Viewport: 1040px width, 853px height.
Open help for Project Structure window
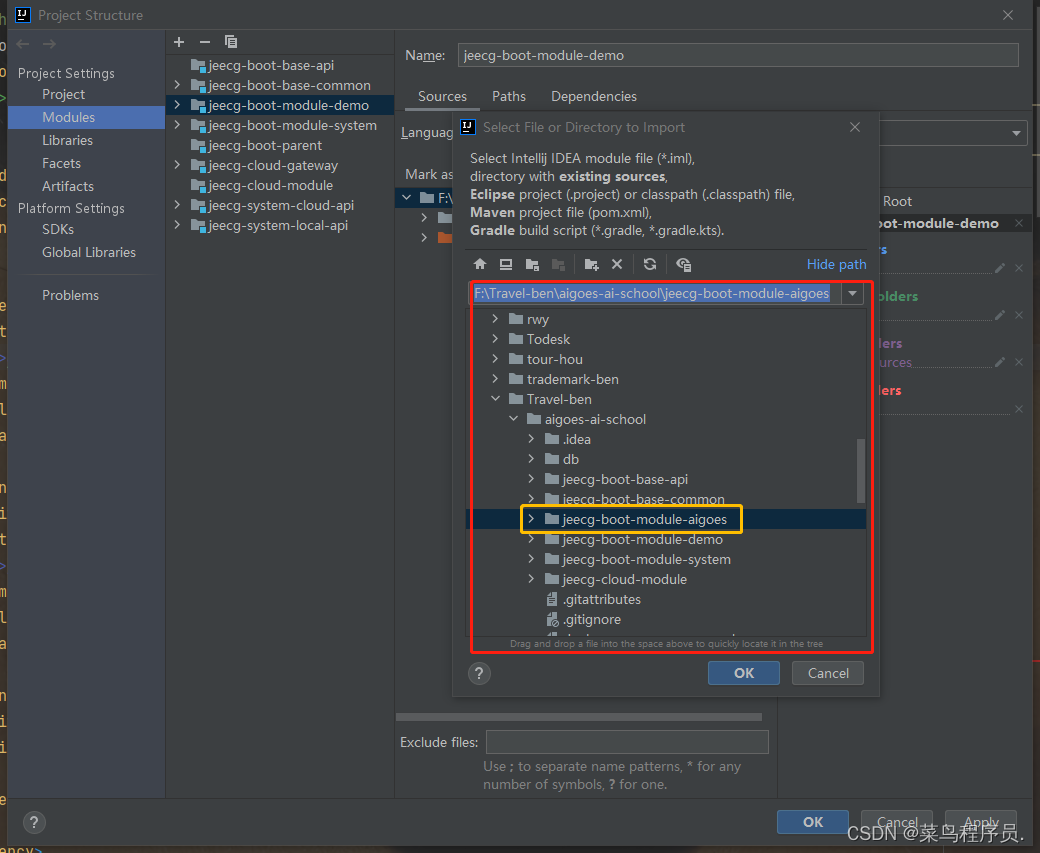(x=34, y=822)
